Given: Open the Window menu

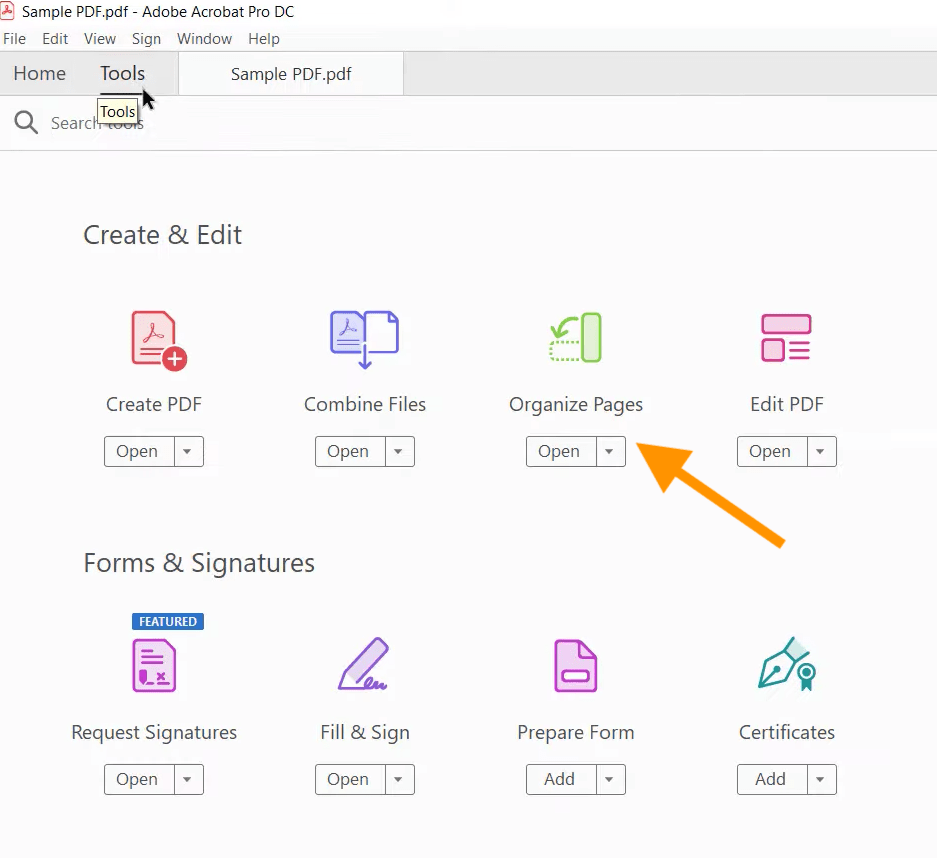Looking at the screenshot, I should click(204, 39).
